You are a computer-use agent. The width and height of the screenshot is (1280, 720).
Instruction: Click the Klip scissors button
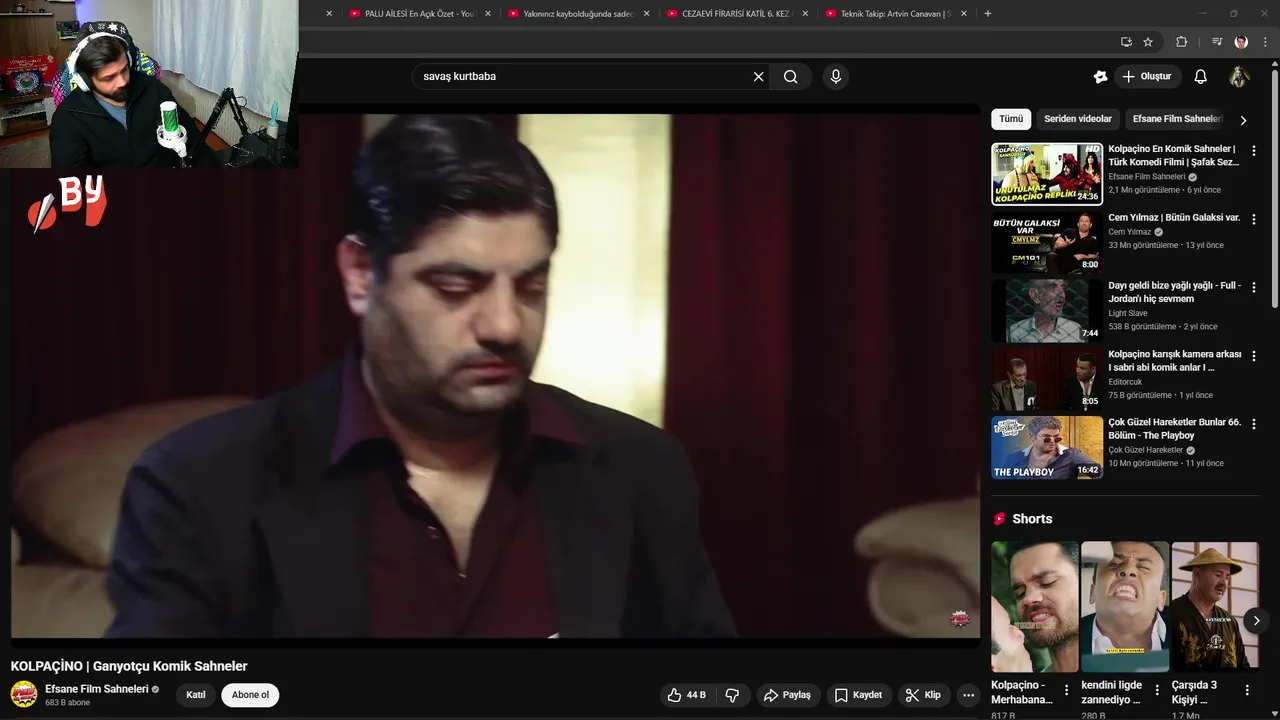click(923, 695)
